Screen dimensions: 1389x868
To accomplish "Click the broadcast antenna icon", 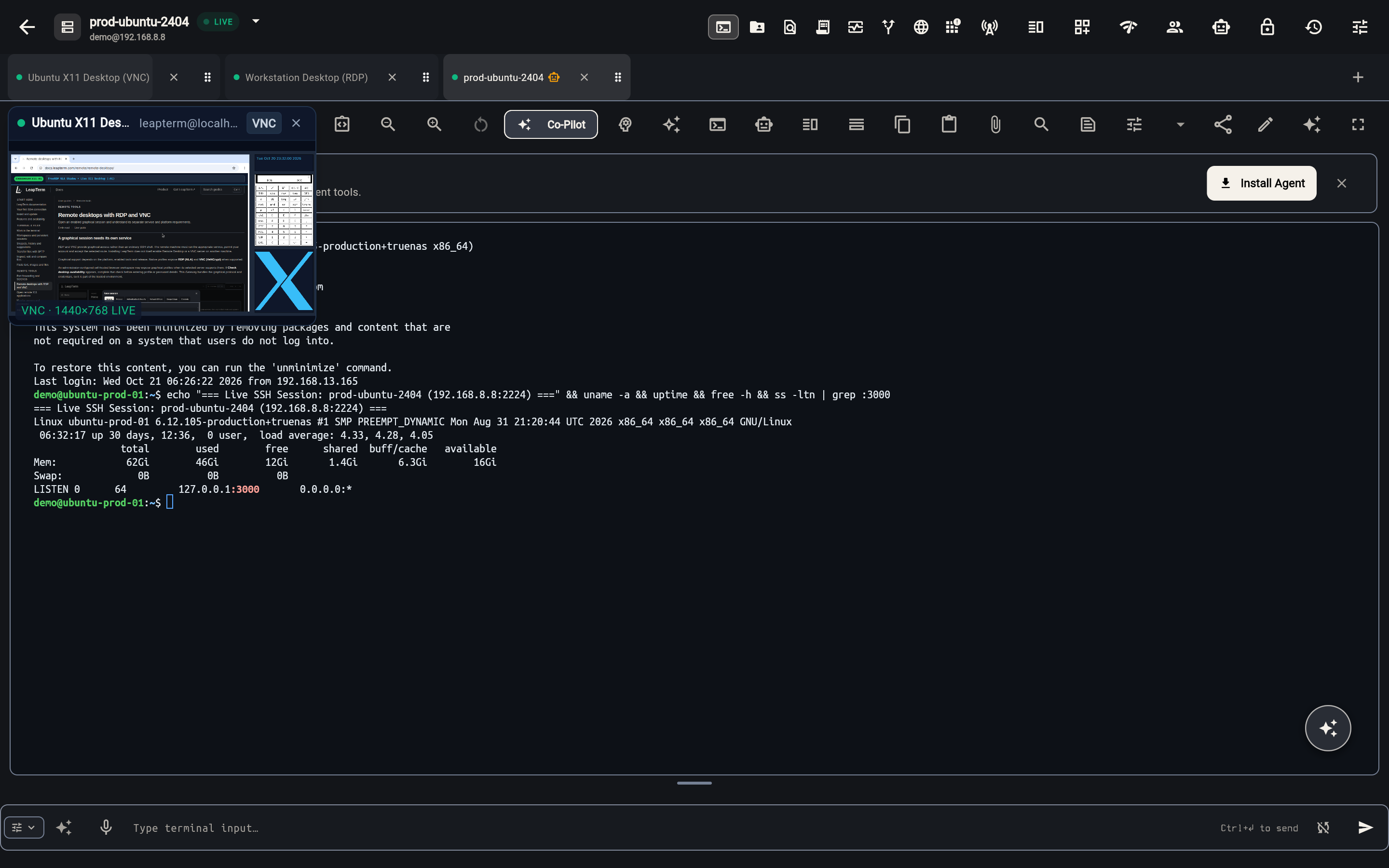I will [990, 27].
